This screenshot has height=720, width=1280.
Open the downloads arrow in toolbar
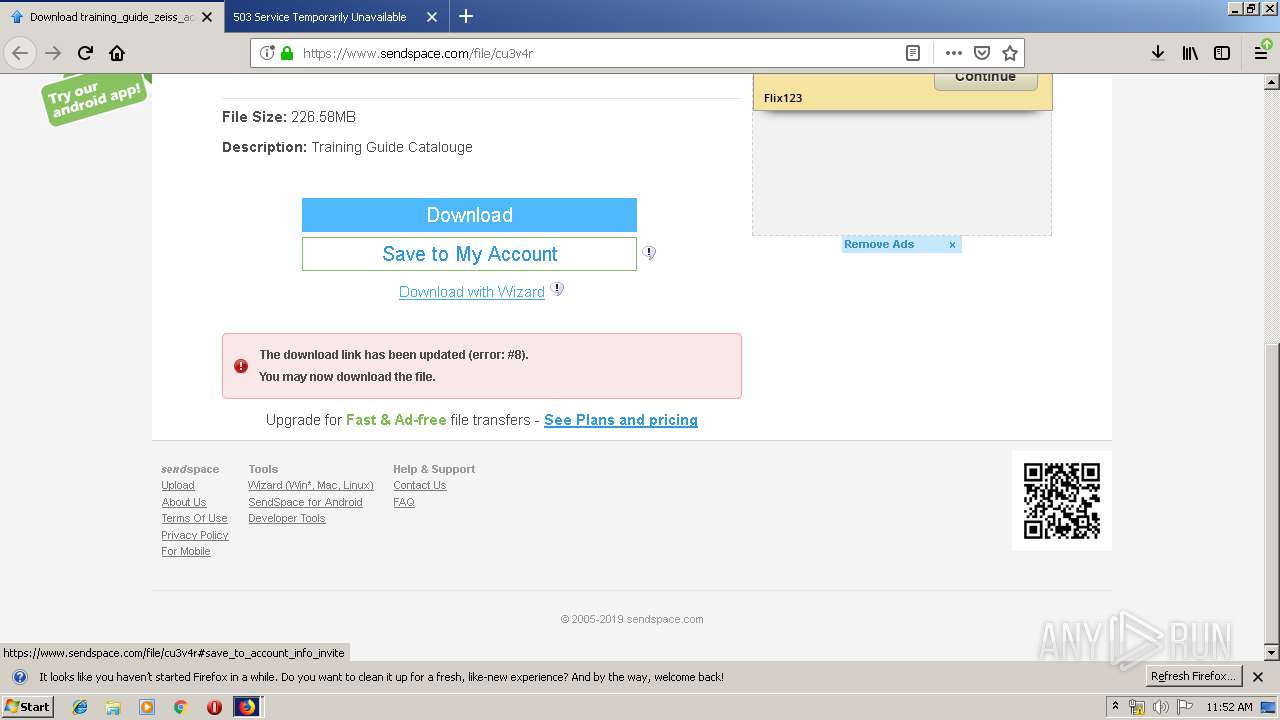[x=1158, y=53]
